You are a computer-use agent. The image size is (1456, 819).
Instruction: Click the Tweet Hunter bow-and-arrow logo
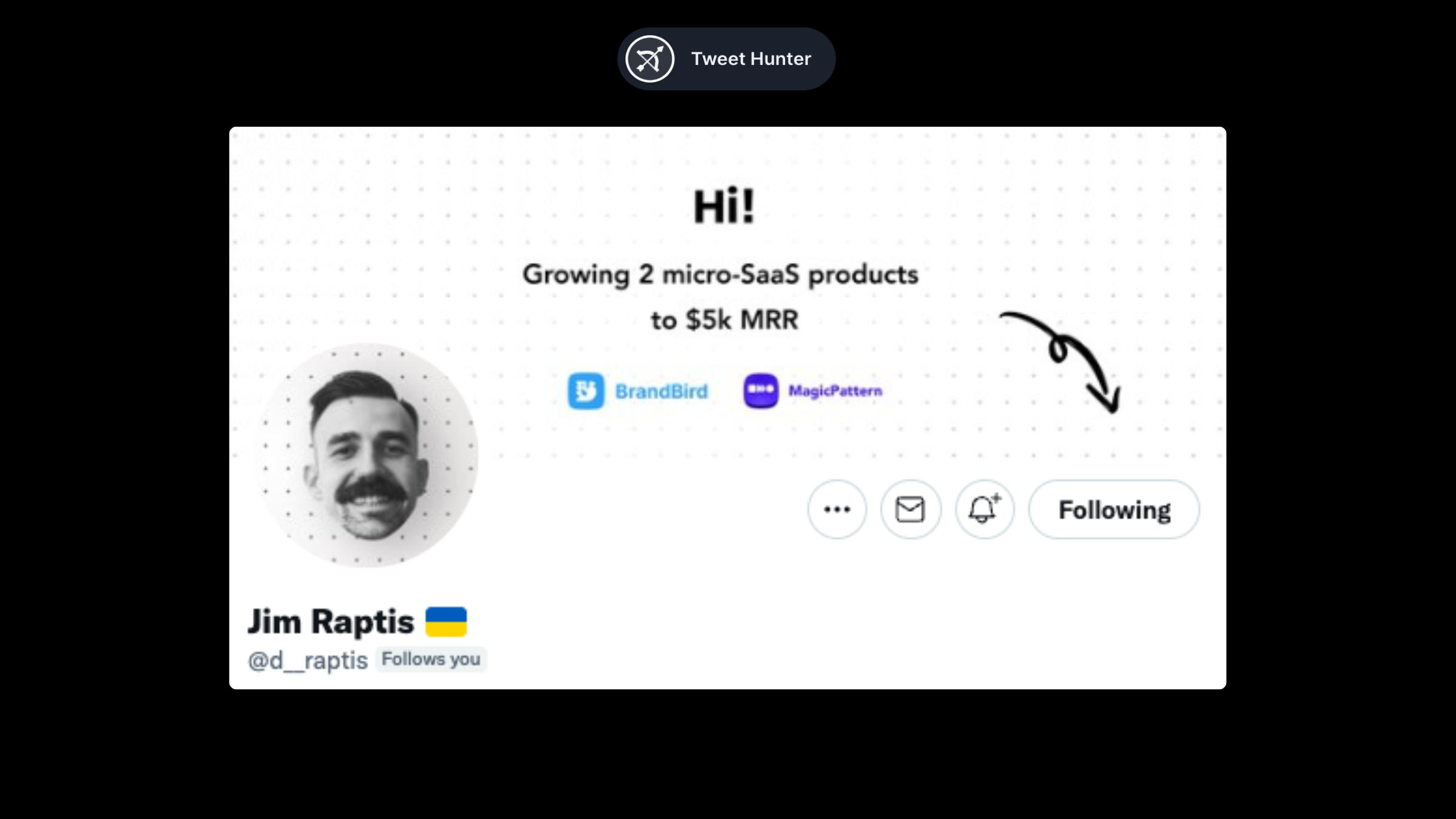(650, 59)
